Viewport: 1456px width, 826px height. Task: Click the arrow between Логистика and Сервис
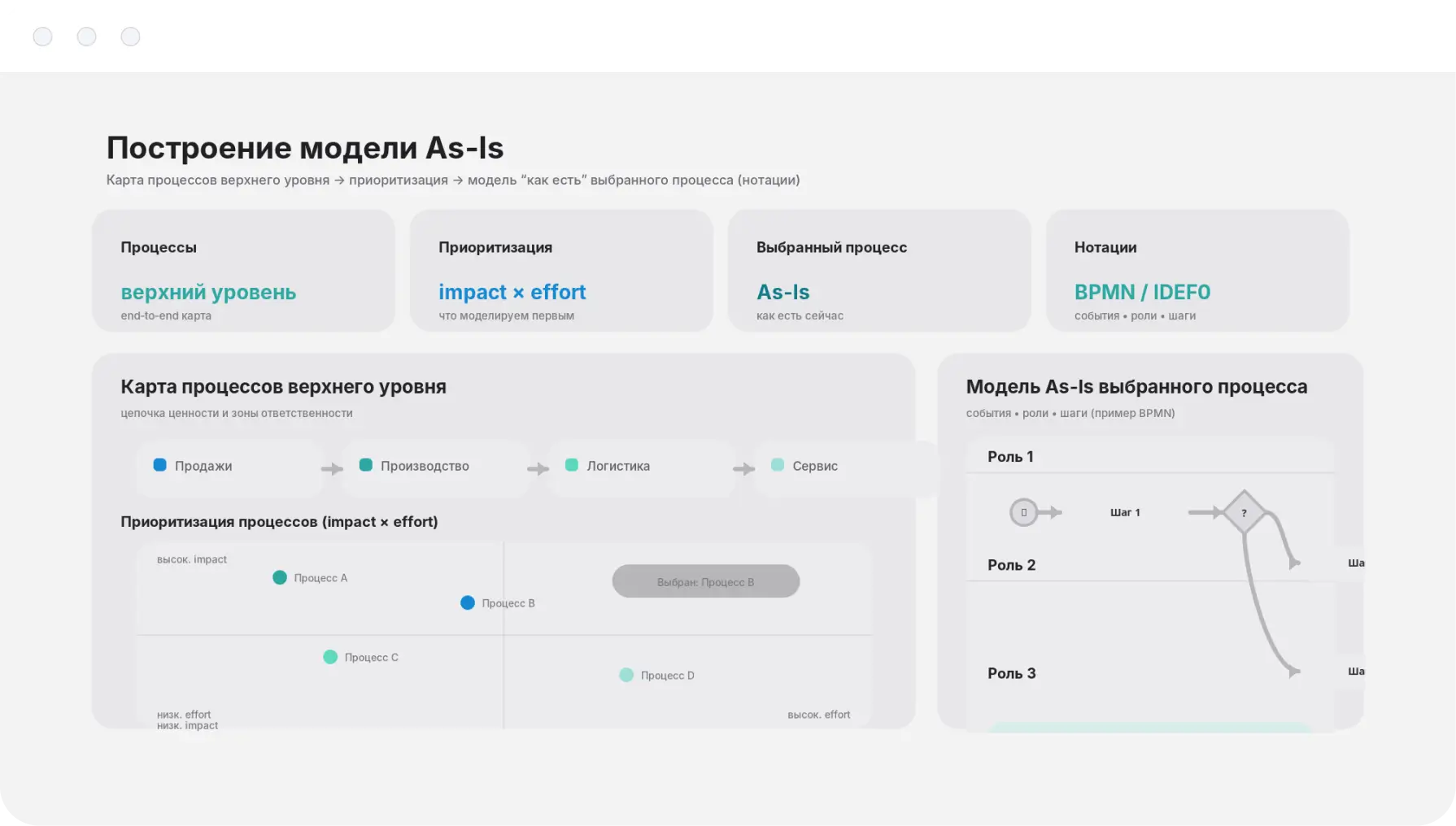[x=743, y=468]
